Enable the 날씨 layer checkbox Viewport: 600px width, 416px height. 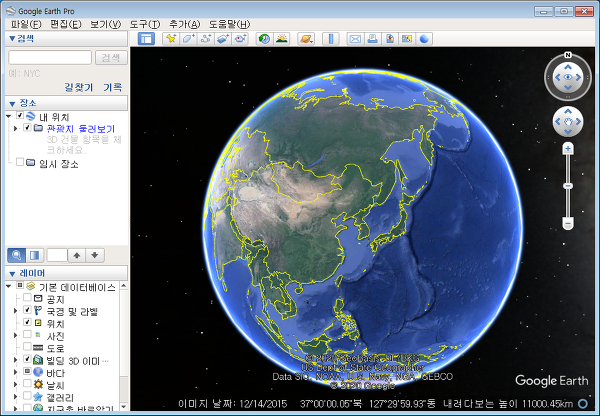tap(27, 383)
